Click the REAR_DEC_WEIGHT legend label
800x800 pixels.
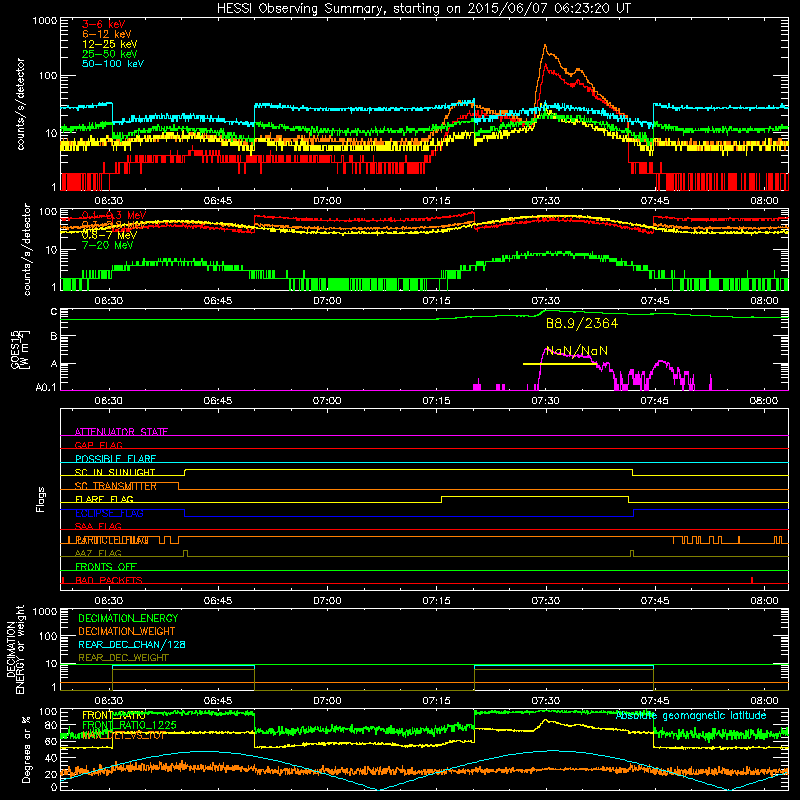[123, 658]
